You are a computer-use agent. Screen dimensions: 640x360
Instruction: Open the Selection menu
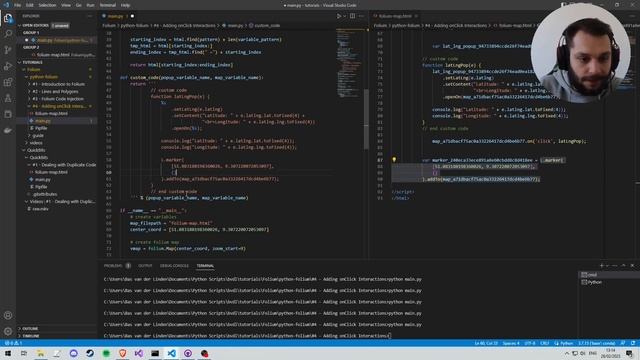[x=47, y=5]
